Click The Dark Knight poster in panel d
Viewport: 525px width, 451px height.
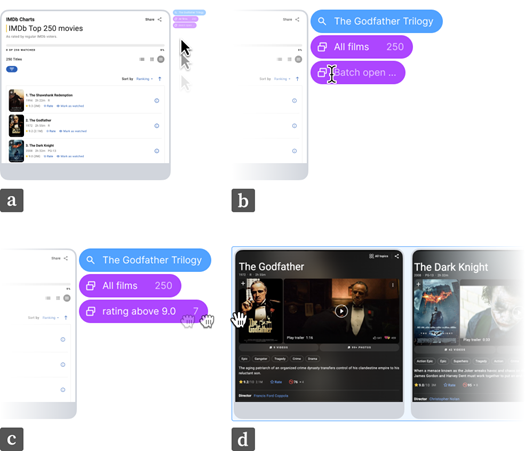click(436, 312)
